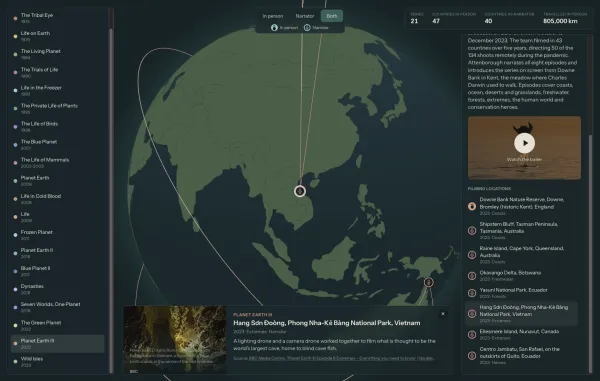This screenshot has height=381, width=600.
Task: Open Life in Cold Blood series
Action: point(57,199)
